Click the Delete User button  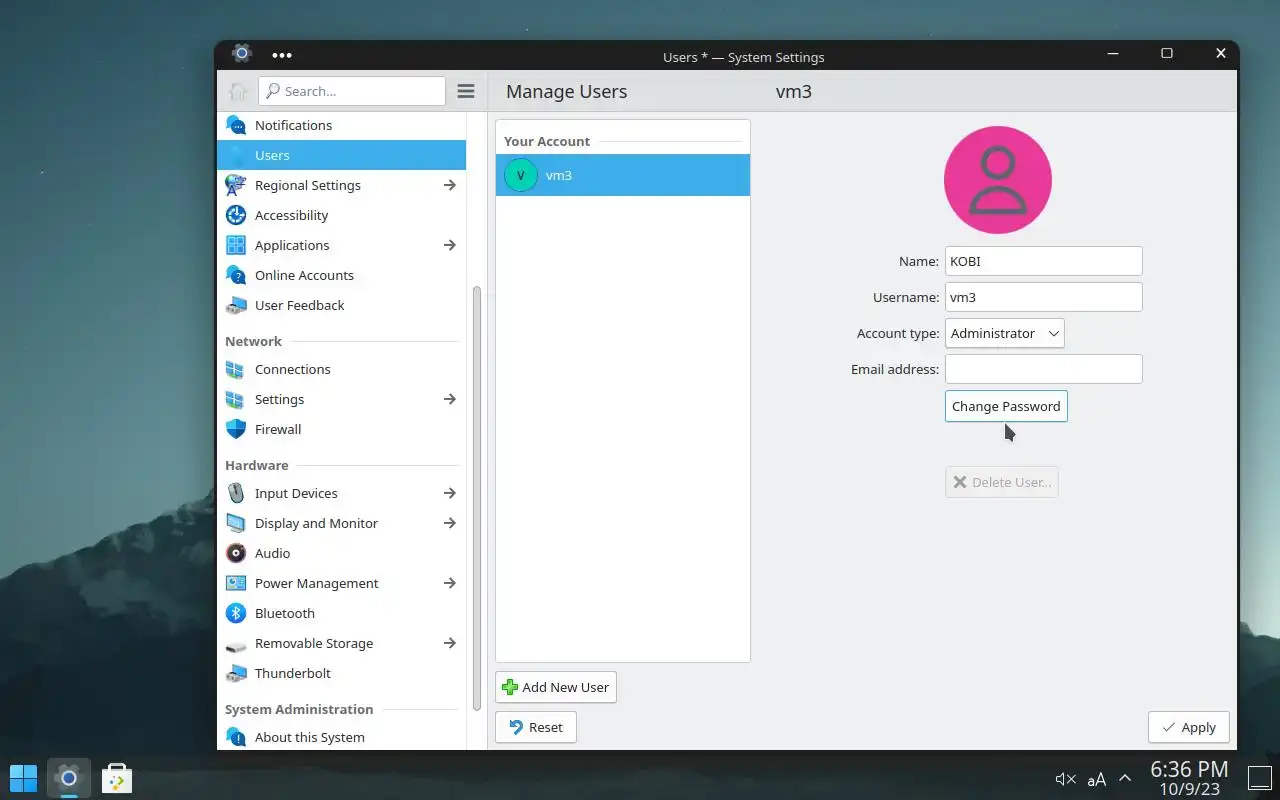tap(1002, 482)
